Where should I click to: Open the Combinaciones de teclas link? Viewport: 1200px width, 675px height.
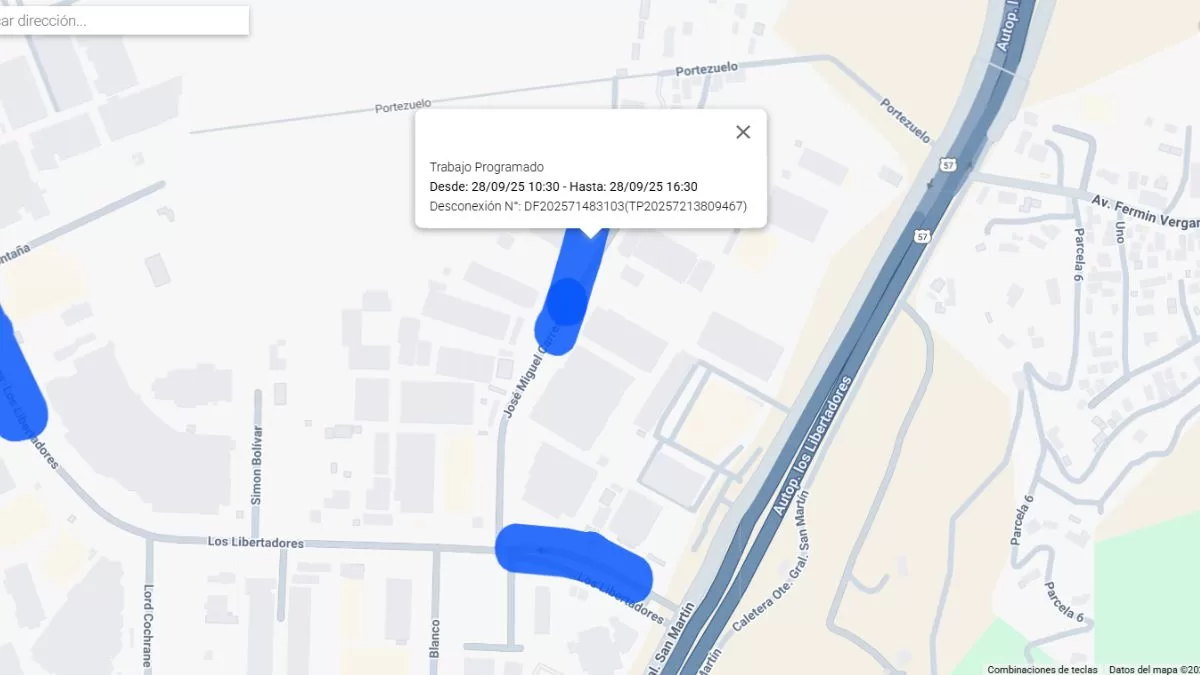point(1042,669)
